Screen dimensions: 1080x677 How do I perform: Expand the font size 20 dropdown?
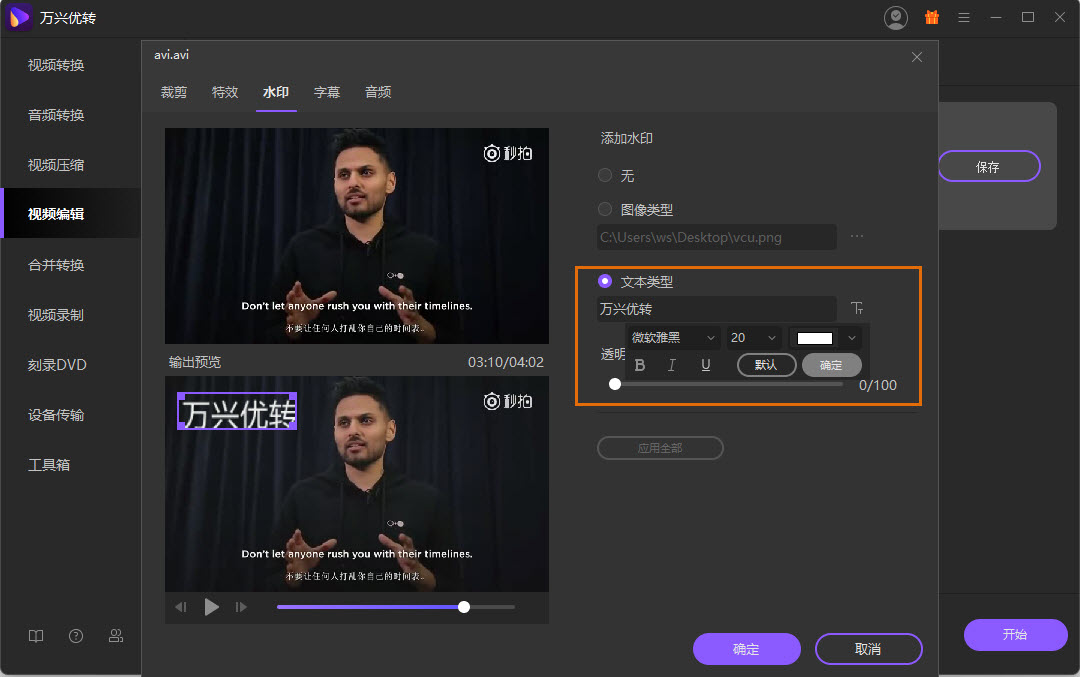coord(754,338)
